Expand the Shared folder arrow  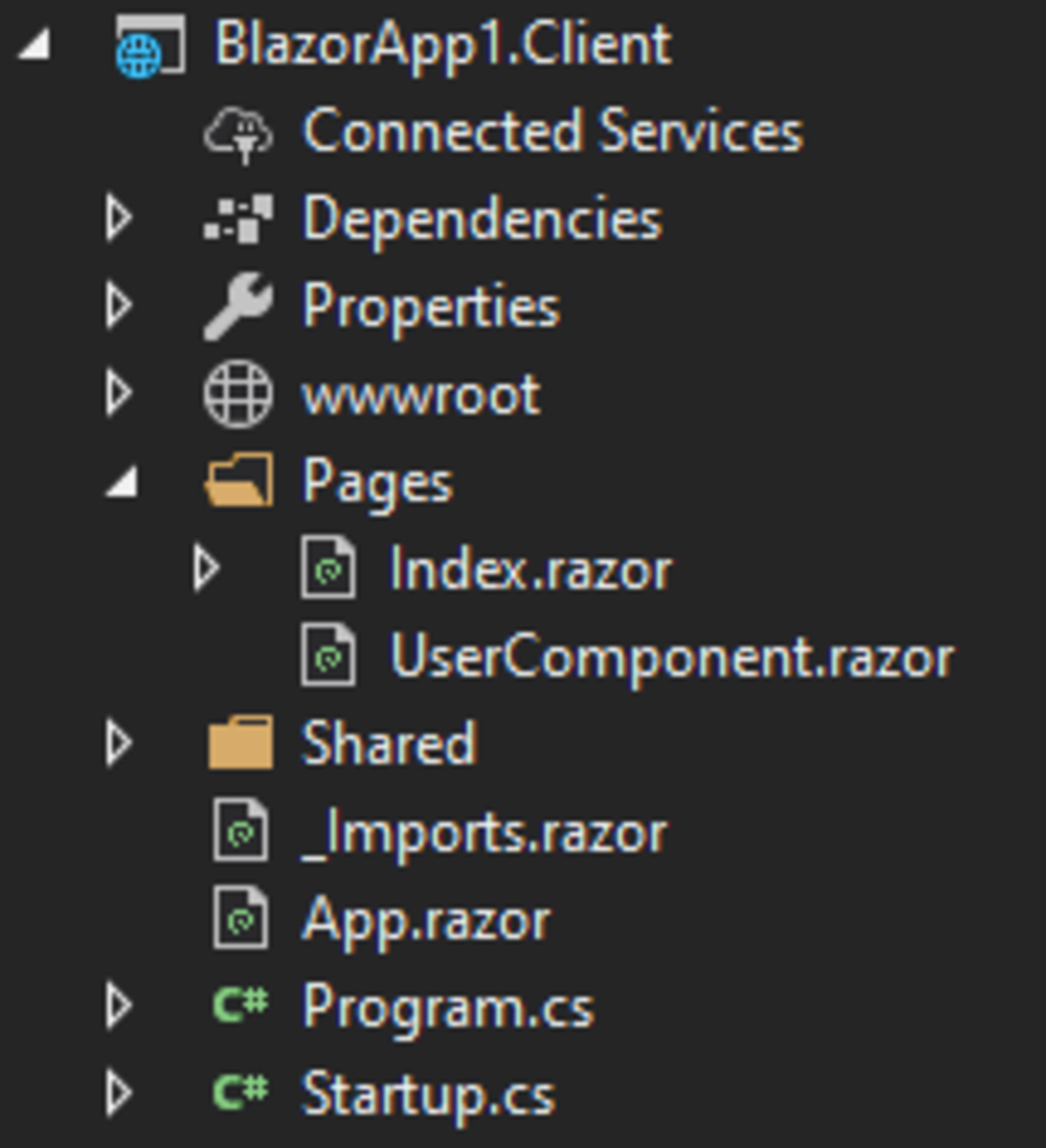coord(119,742)
